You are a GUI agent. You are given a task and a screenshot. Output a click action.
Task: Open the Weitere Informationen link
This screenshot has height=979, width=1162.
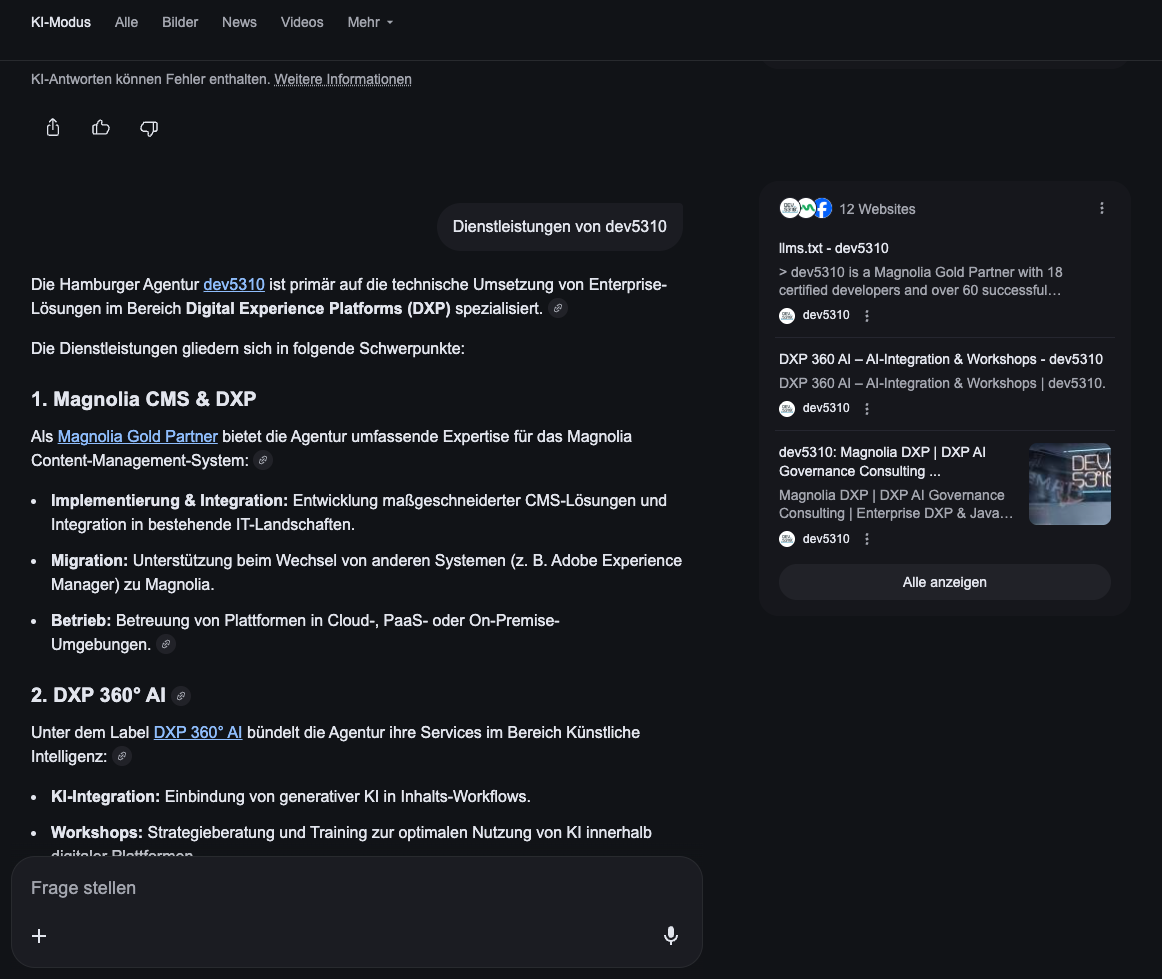[343, 79]
